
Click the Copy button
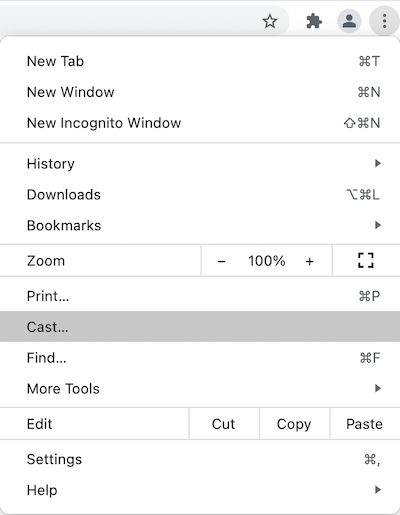click(x=294, y=424)
